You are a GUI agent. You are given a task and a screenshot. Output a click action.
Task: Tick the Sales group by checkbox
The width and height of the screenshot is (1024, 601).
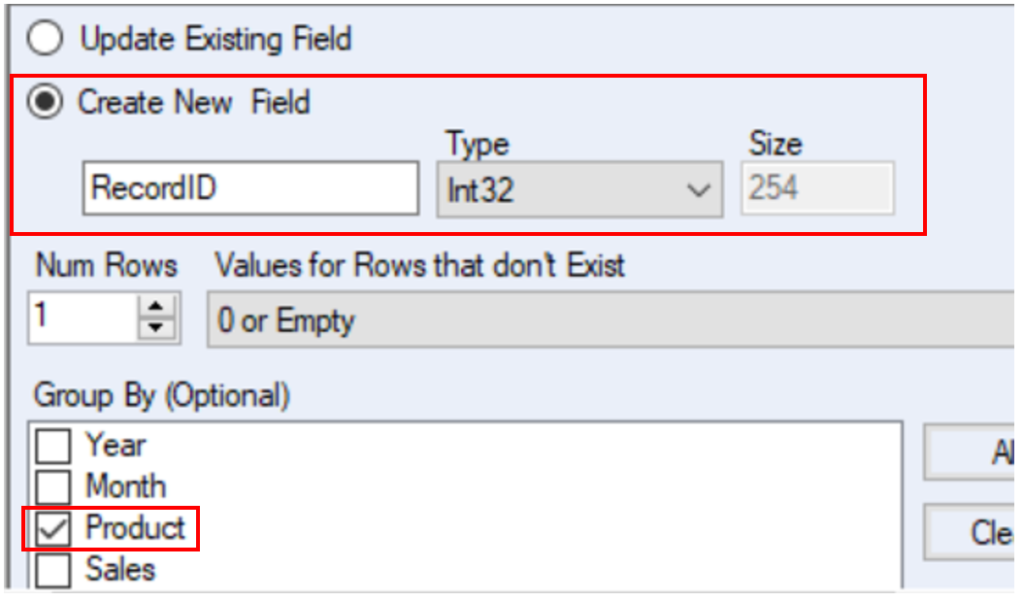53,570
